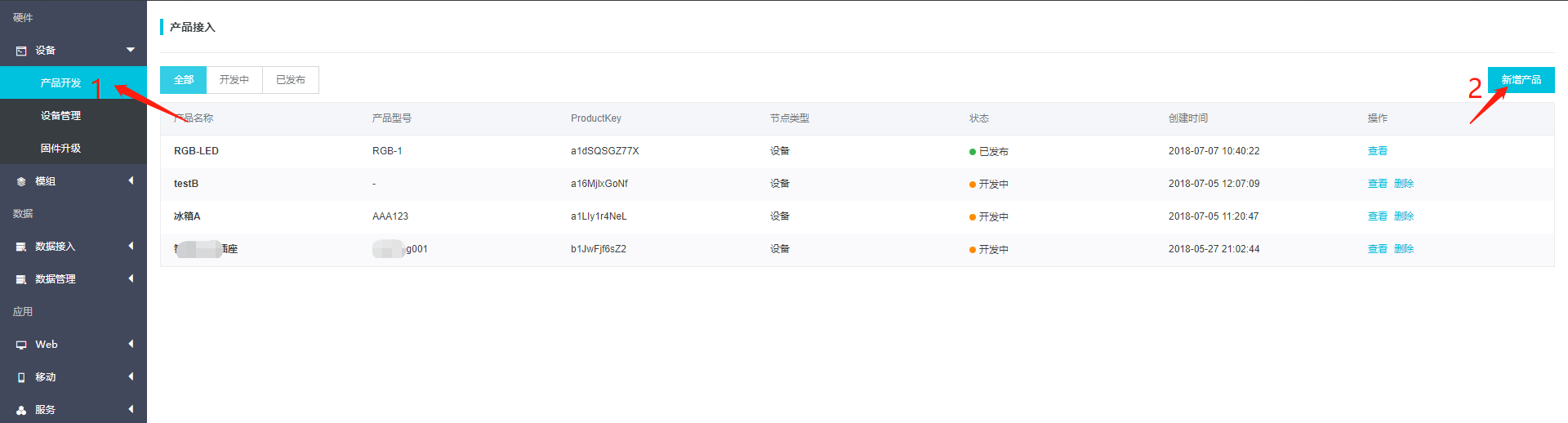The image size is (1568, 423).
Task: Click the Web monitor icon
Action: [x=21, y=345]
